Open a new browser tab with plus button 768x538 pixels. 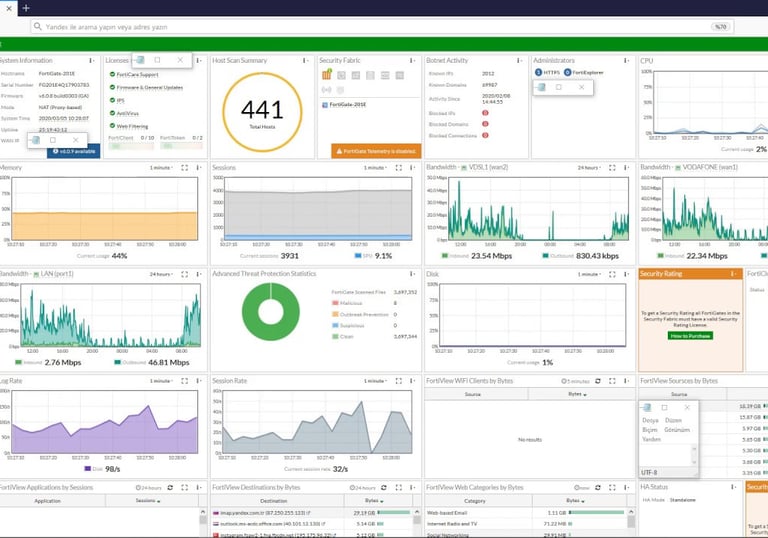pos(26,8)
